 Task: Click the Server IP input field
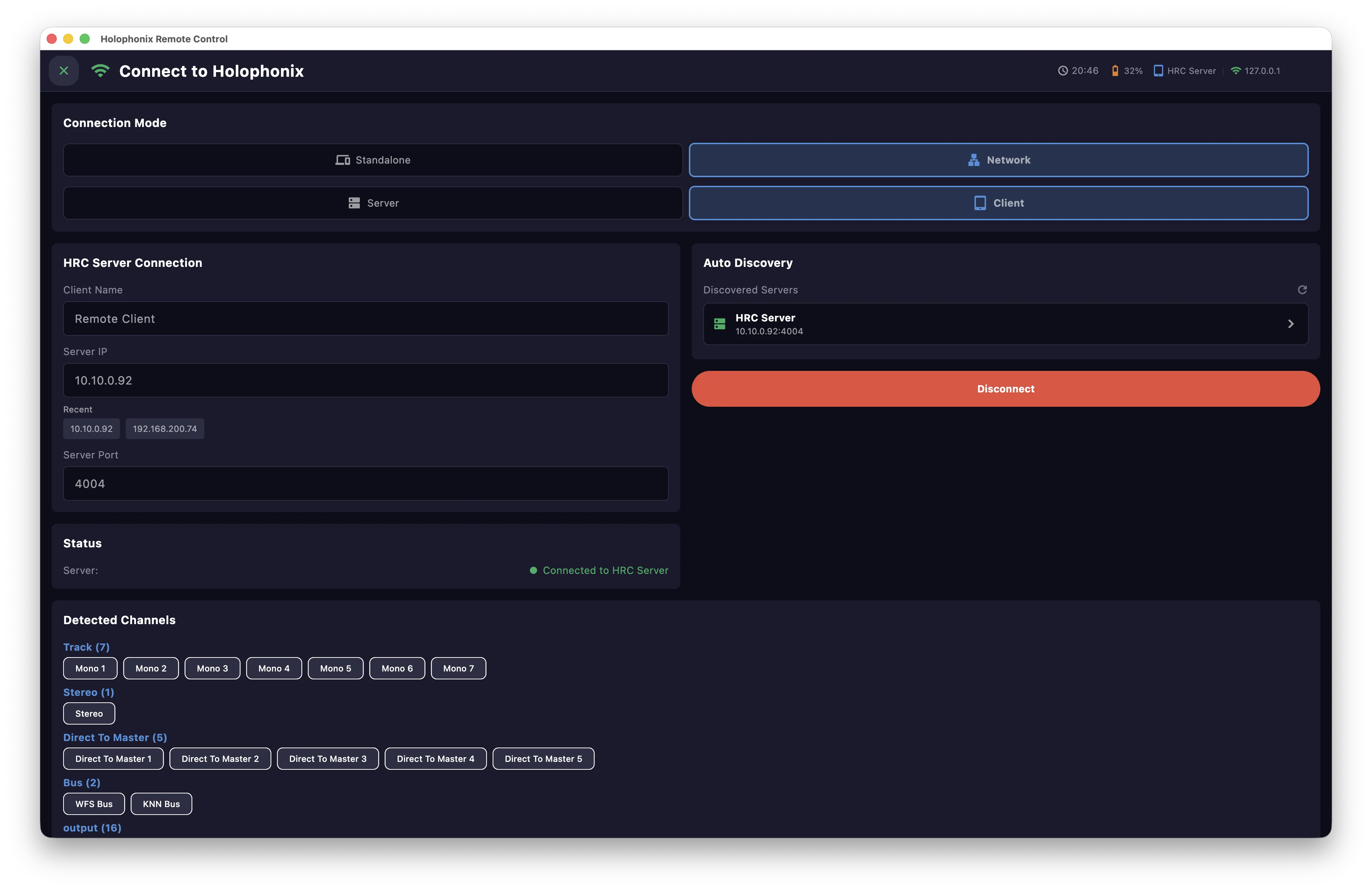click(x=366, y=380)
